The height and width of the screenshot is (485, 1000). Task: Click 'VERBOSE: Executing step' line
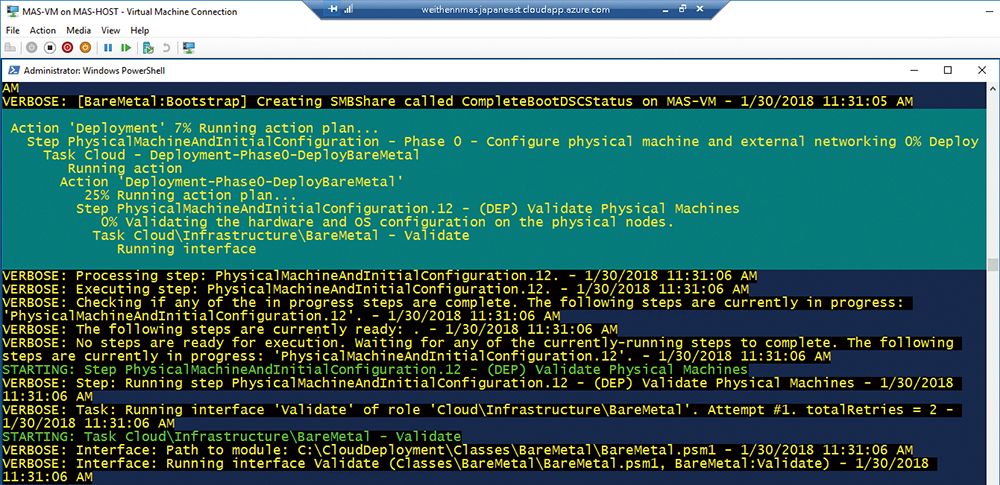pyautogui.click(x=376, y=289)
